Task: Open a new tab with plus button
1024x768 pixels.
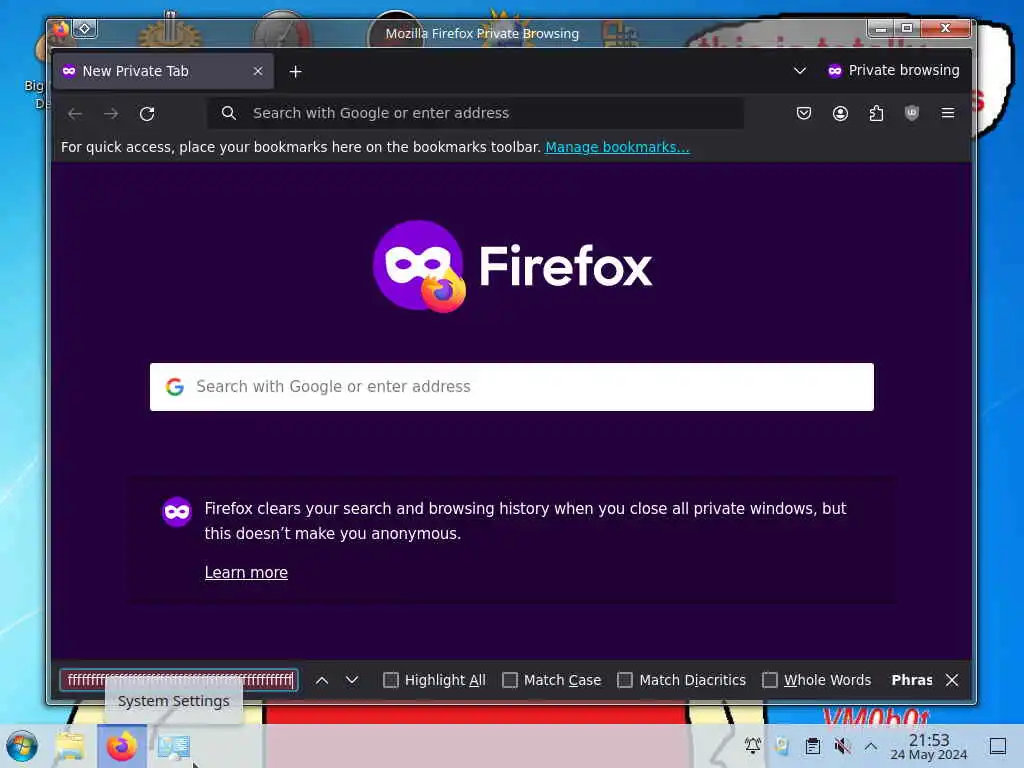Action: [295, 71]
